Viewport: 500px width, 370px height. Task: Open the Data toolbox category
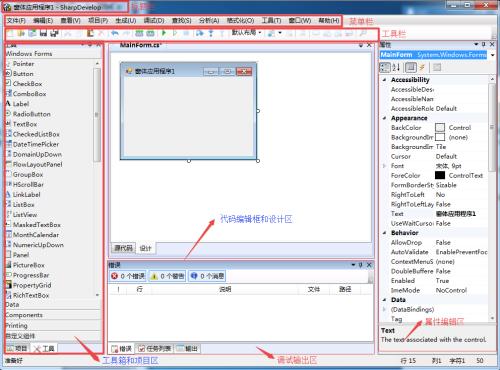(x=53, y=305)
